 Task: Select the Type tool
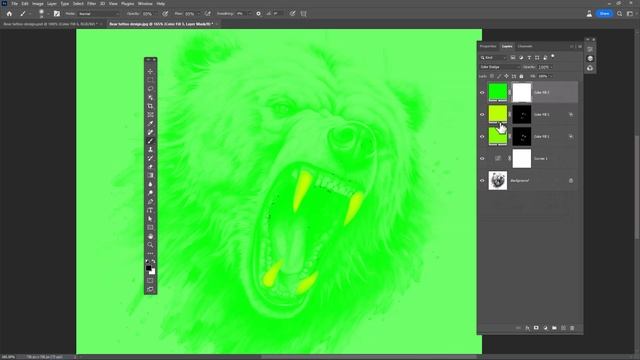pyautogui.click(x=150, y=210)
